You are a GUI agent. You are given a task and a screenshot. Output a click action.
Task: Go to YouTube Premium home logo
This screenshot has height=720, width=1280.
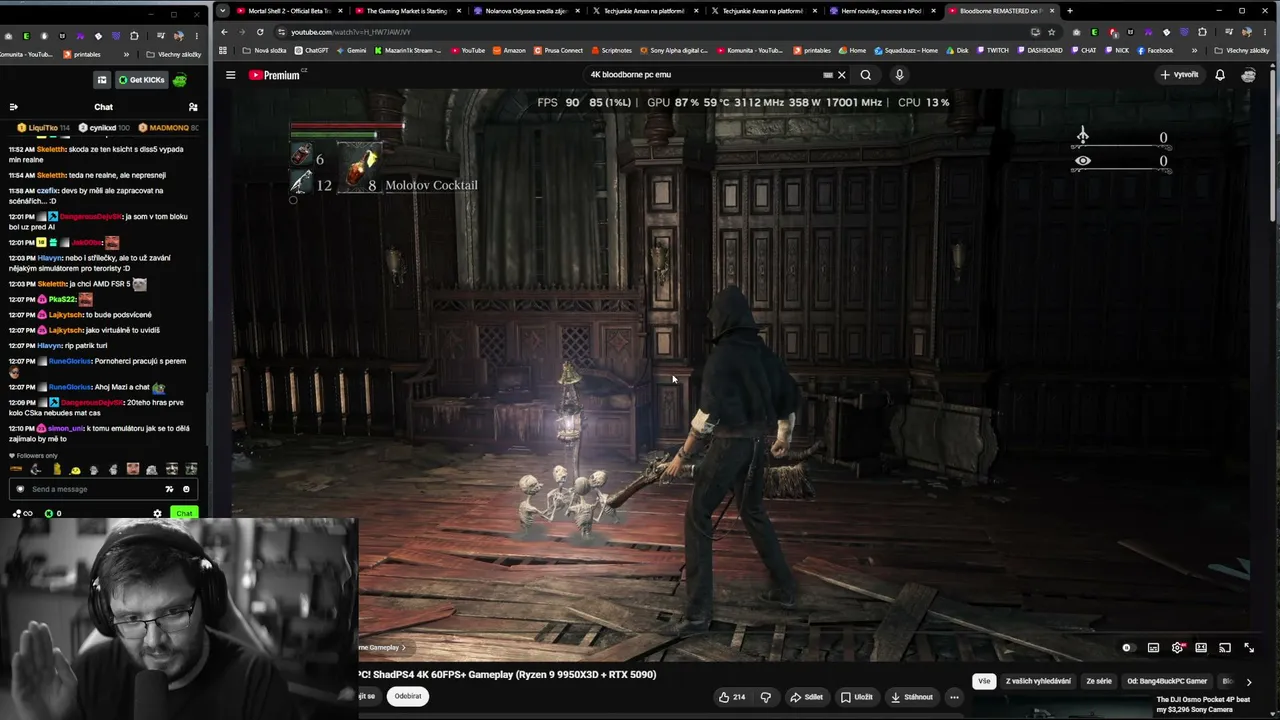click(275, 75)
